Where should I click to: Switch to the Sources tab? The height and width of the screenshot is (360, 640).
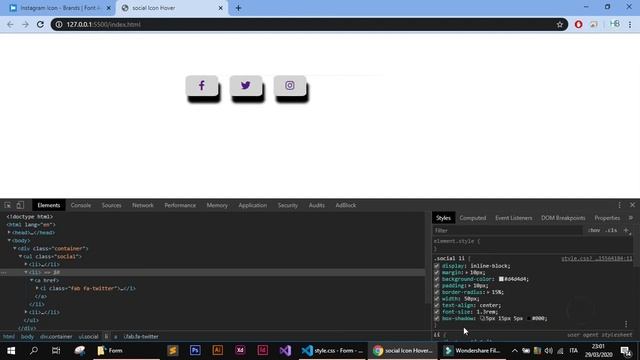click(111, 205)
